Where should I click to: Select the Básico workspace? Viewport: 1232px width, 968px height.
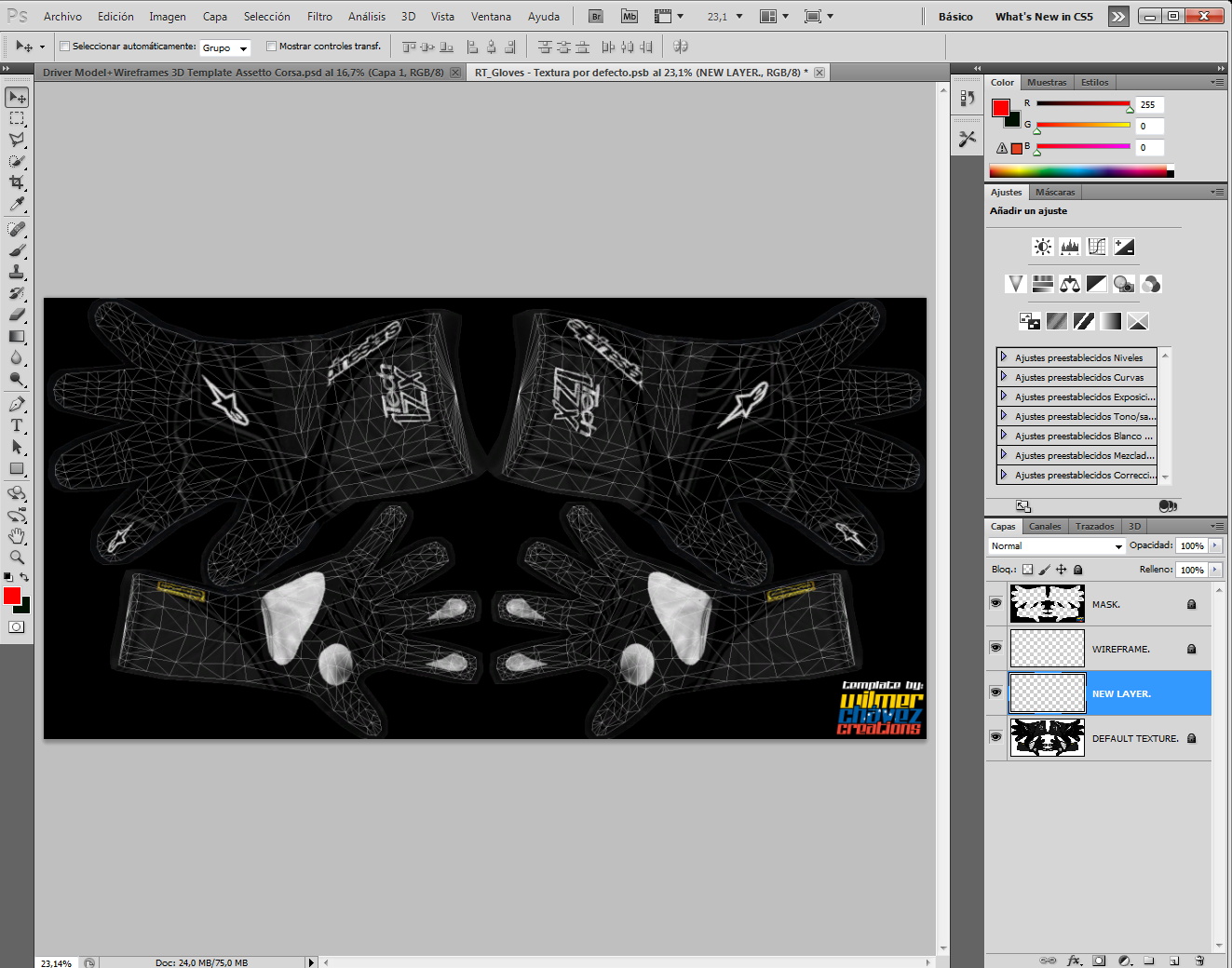tap(955, 17)
